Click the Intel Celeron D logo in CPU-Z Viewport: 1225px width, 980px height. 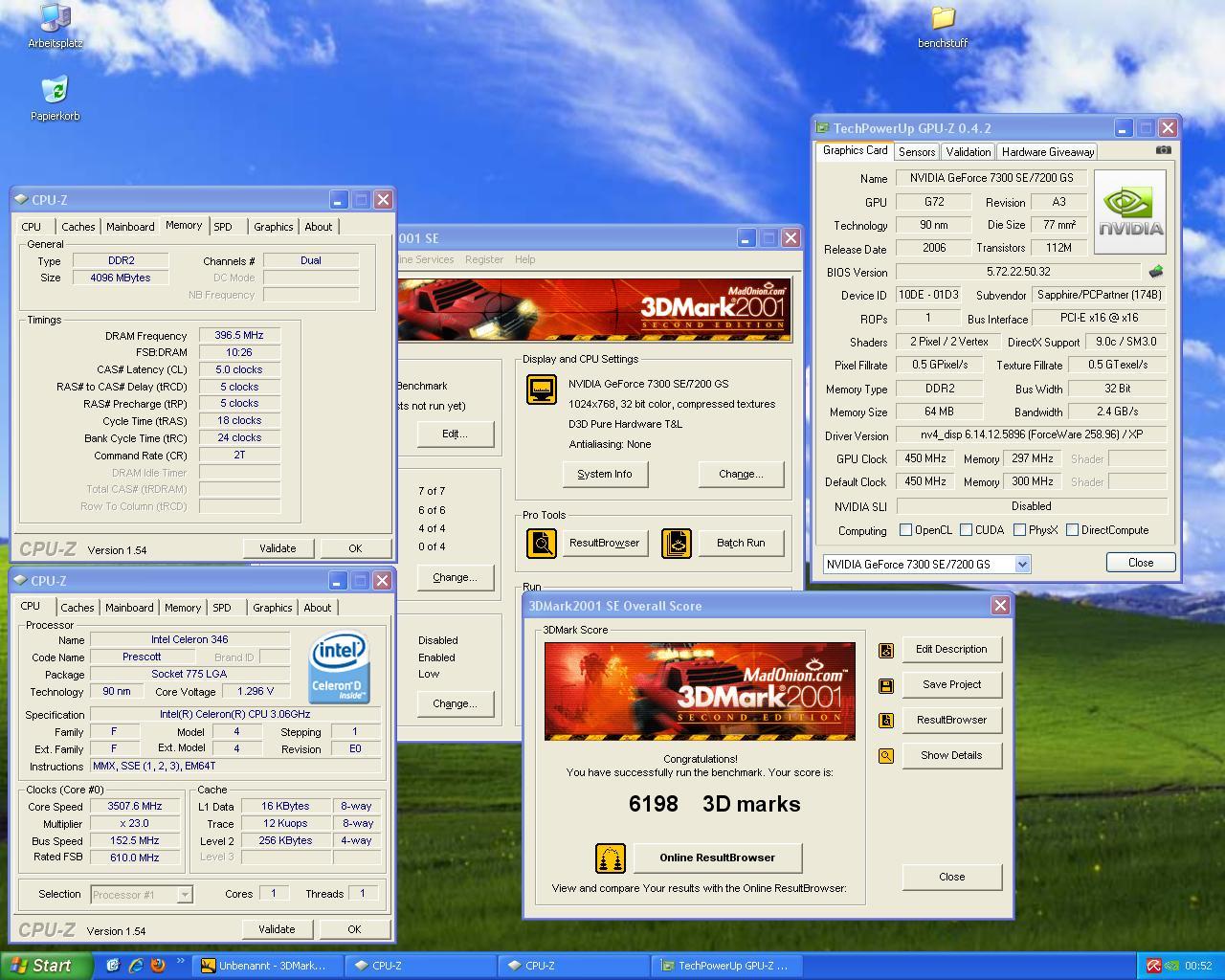click(x=339, y=667)
